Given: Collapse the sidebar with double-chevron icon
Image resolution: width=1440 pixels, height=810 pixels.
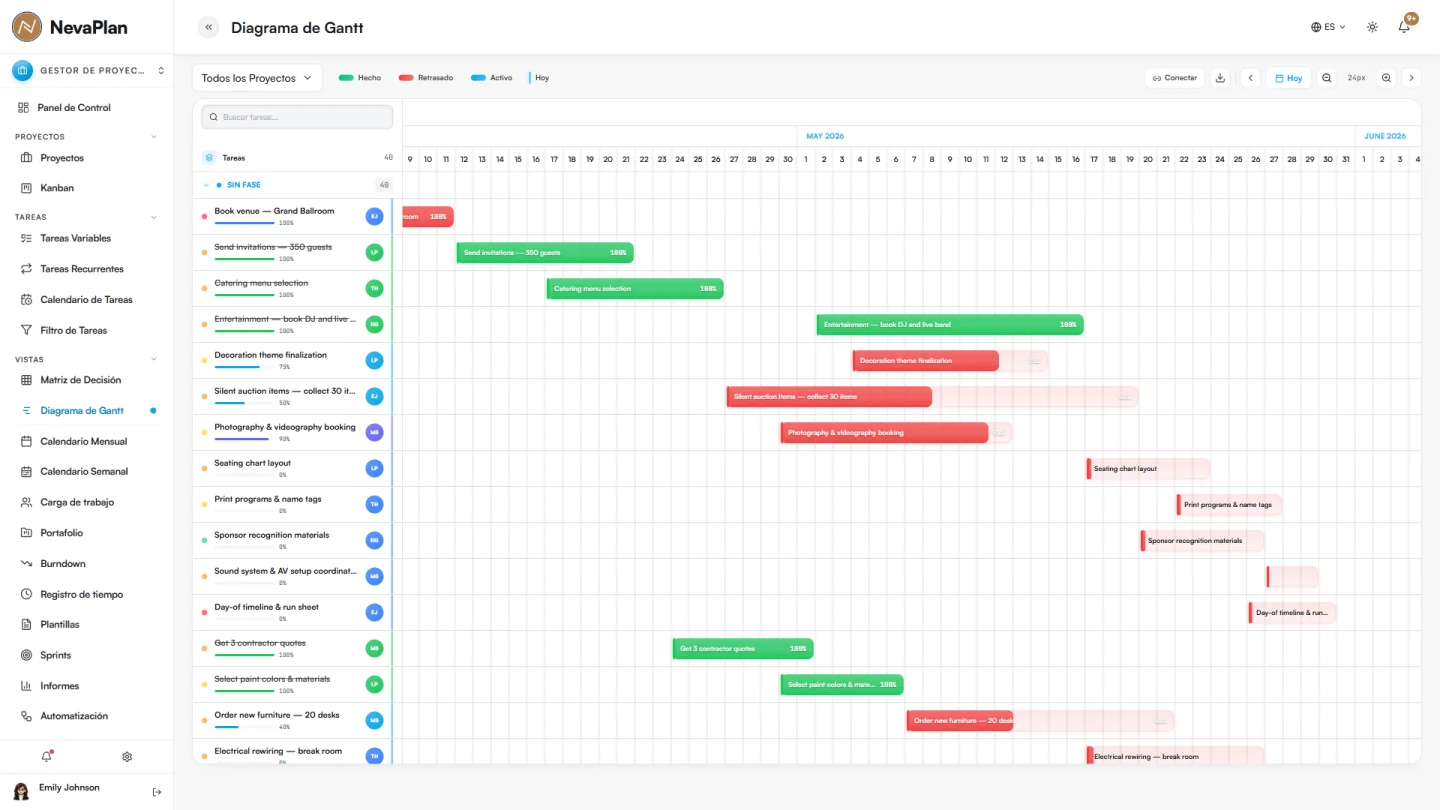Looking at the screenshot, I should (x=208, y=28).
